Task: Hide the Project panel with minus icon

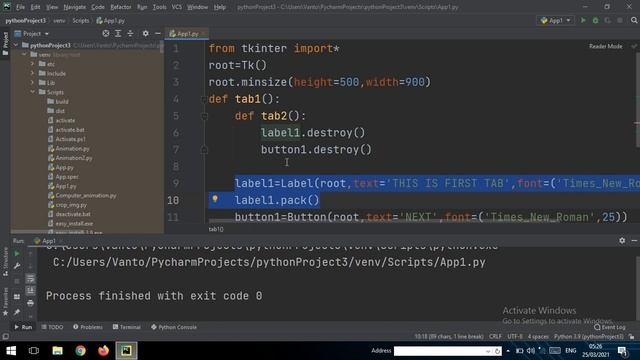Action: (x=158, y=33)
